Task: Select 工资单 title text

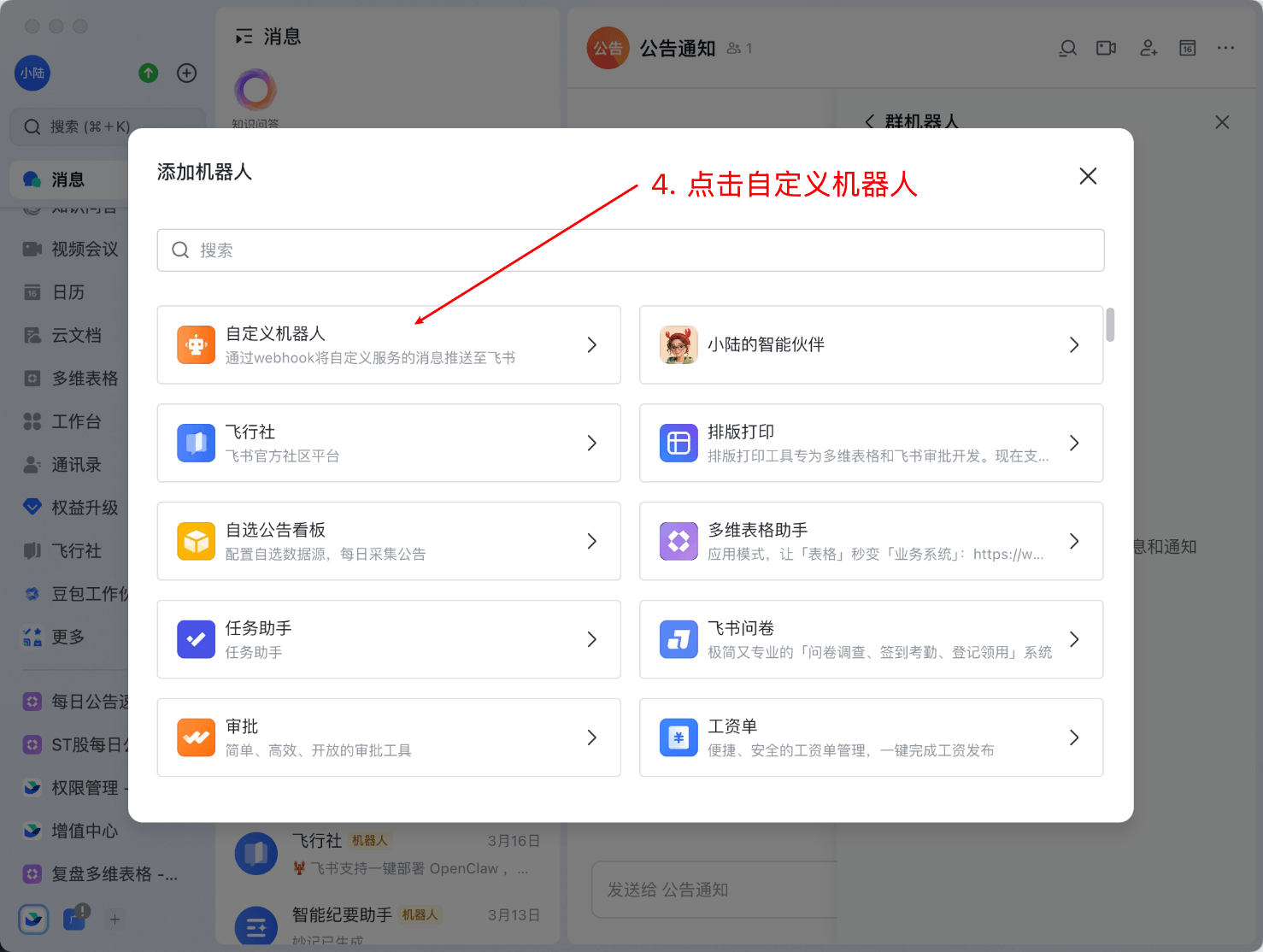Action: click(x=732, y=726)
